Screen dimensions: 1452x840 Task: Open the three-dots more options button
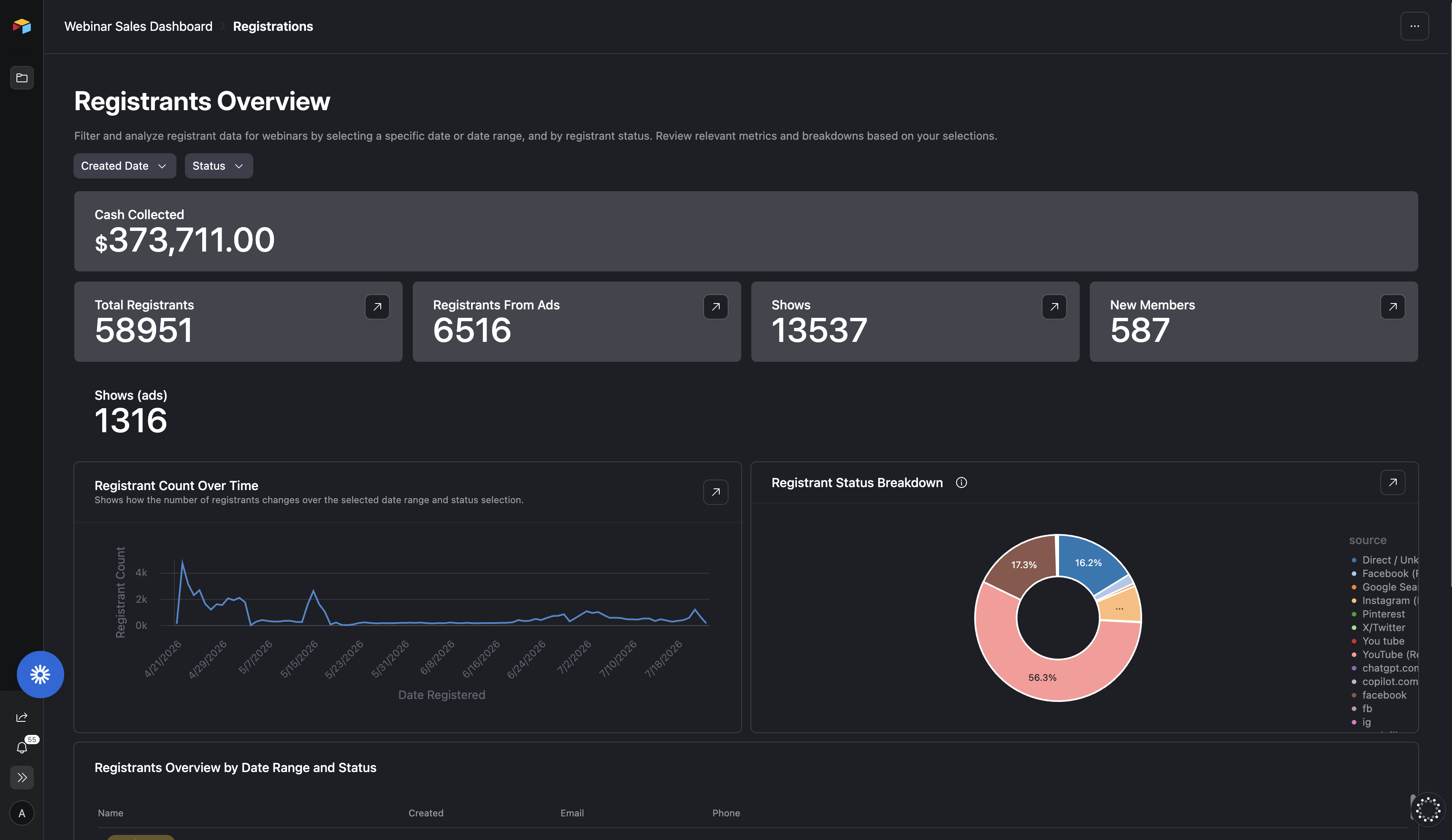(1414, 27)
